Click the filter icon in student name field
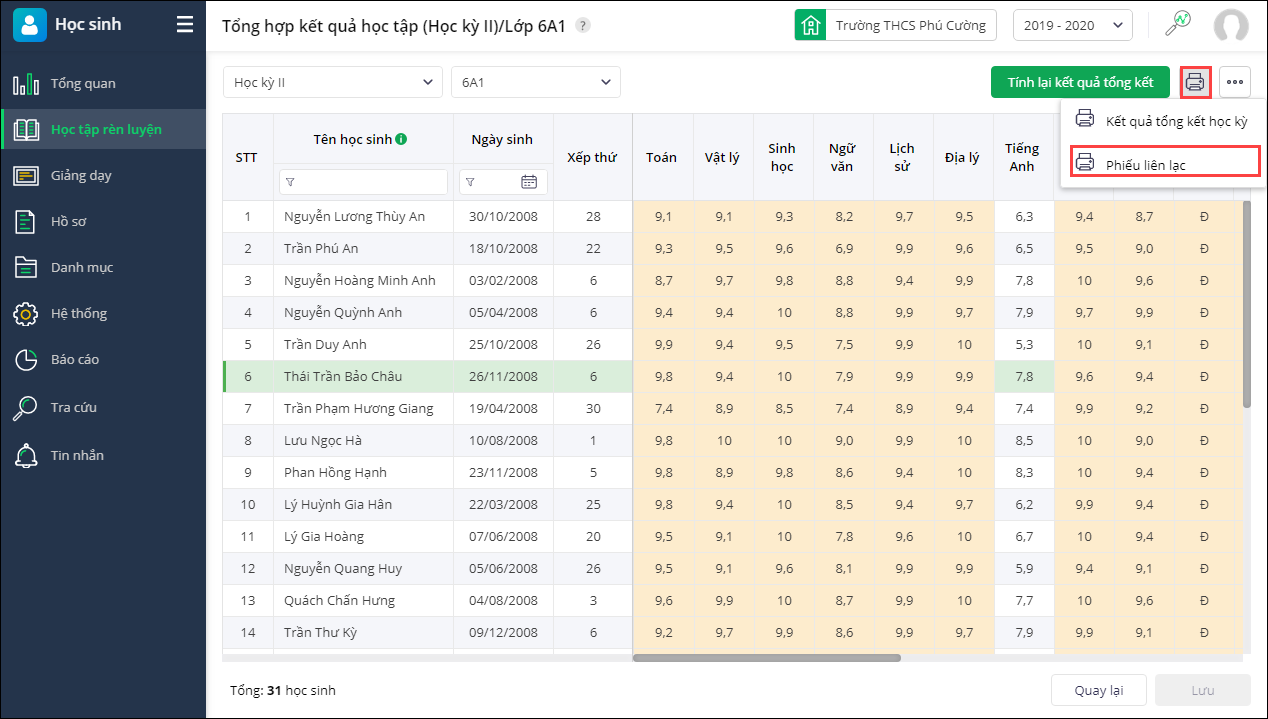The image size is (1268, 719). [x=291, y=182]
